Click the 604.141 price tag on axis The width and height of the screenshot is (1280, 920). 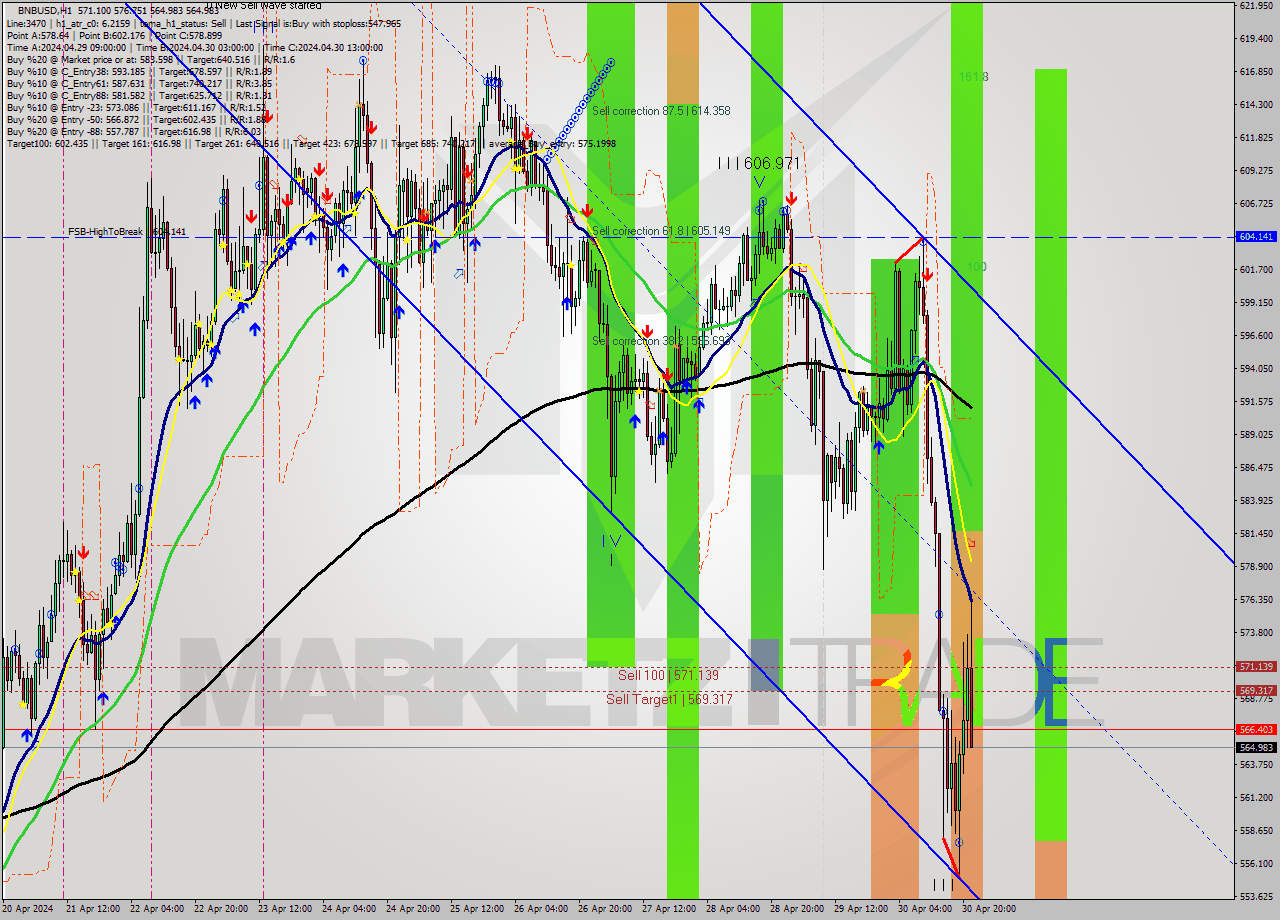(x=1256, y=237)
